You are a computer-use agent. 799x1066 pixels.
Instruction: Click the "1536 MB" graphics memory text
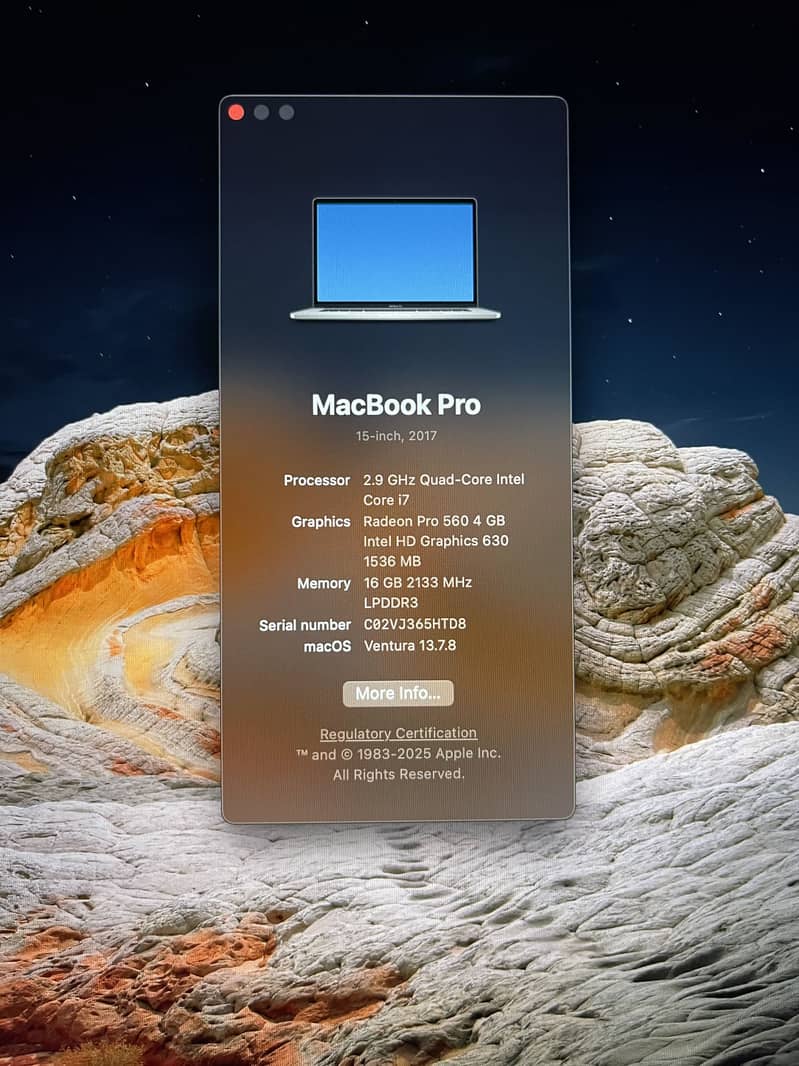(x=392, y=562)
